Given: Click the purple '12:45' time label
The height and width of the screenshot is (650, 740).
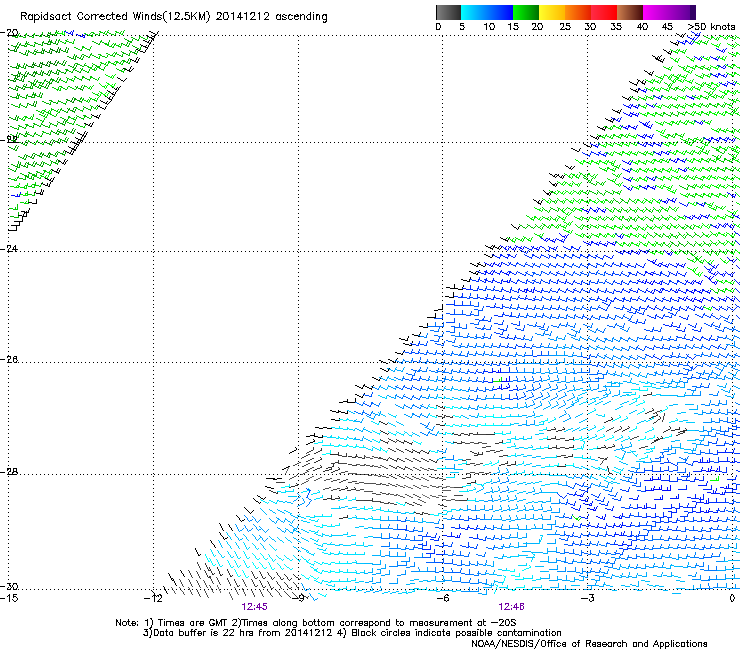Looking at the screenshot, I should click(x=254, y=607).
